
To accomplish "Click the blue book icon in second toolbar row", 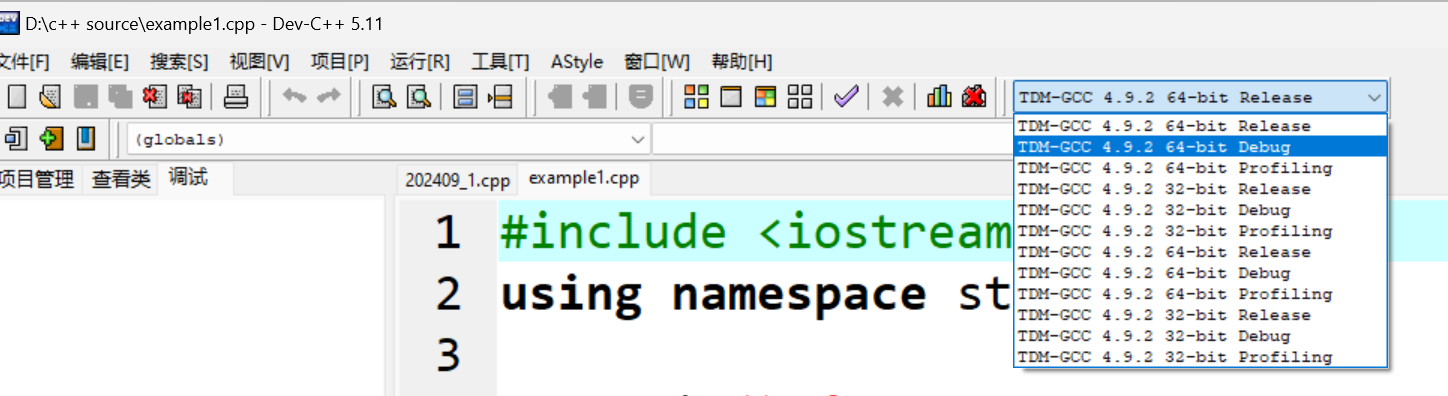I will click(86, 137).
